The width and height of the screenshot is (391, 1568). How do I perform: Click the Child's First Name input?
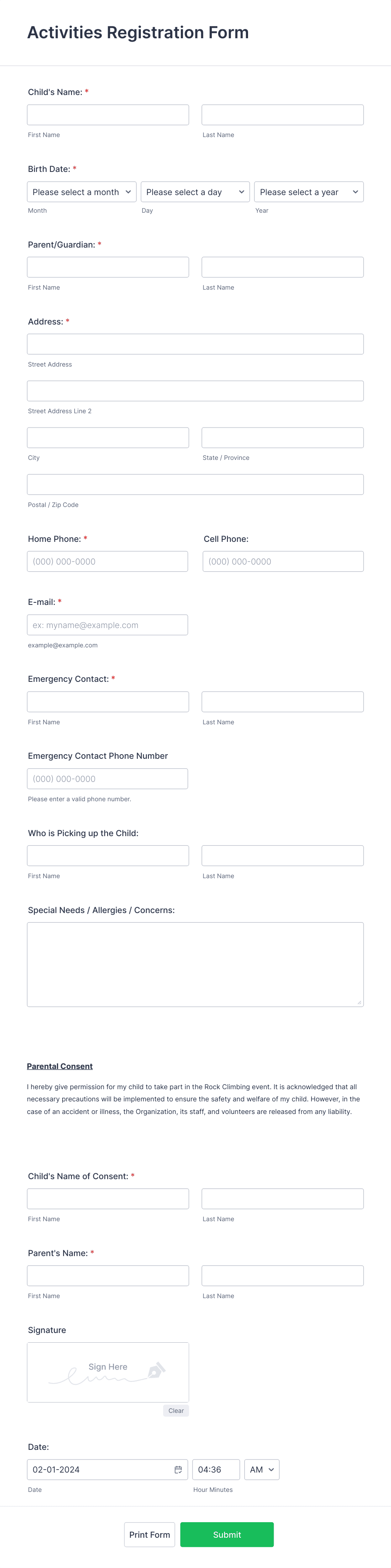tap(108, 114)
